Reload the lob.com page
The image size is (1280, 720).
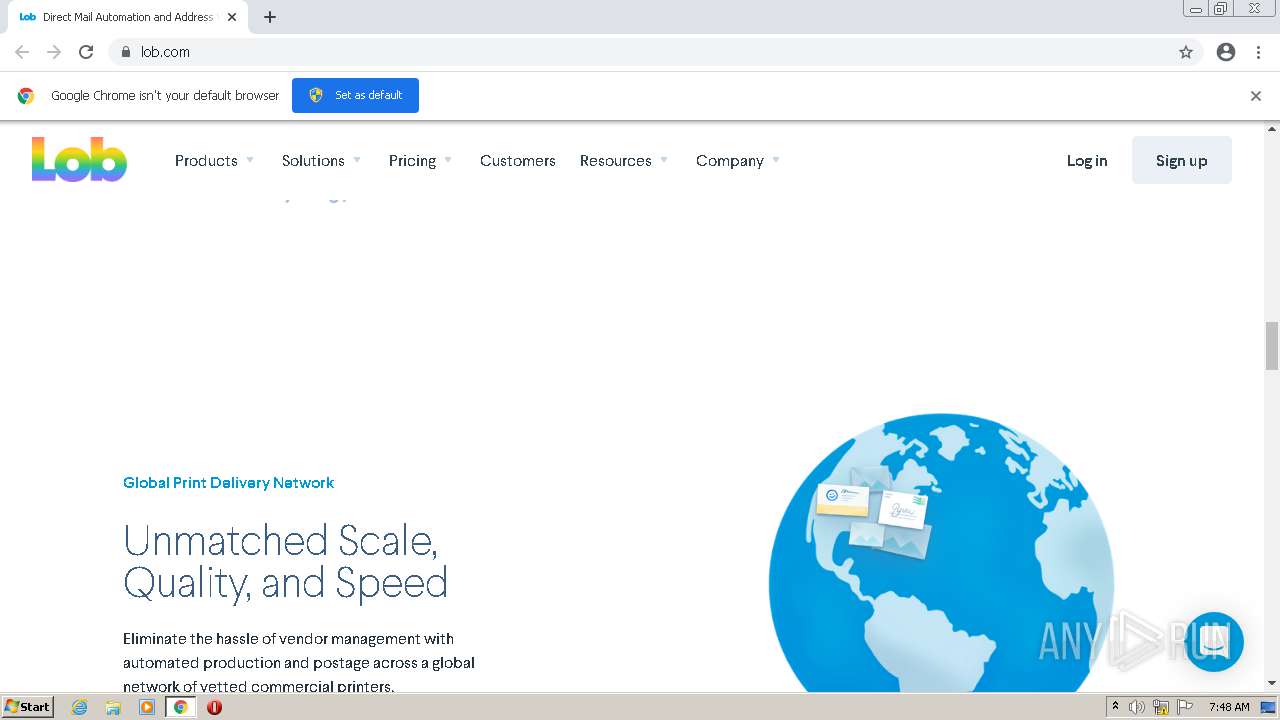pyautogui.click(x=86, y=52)
